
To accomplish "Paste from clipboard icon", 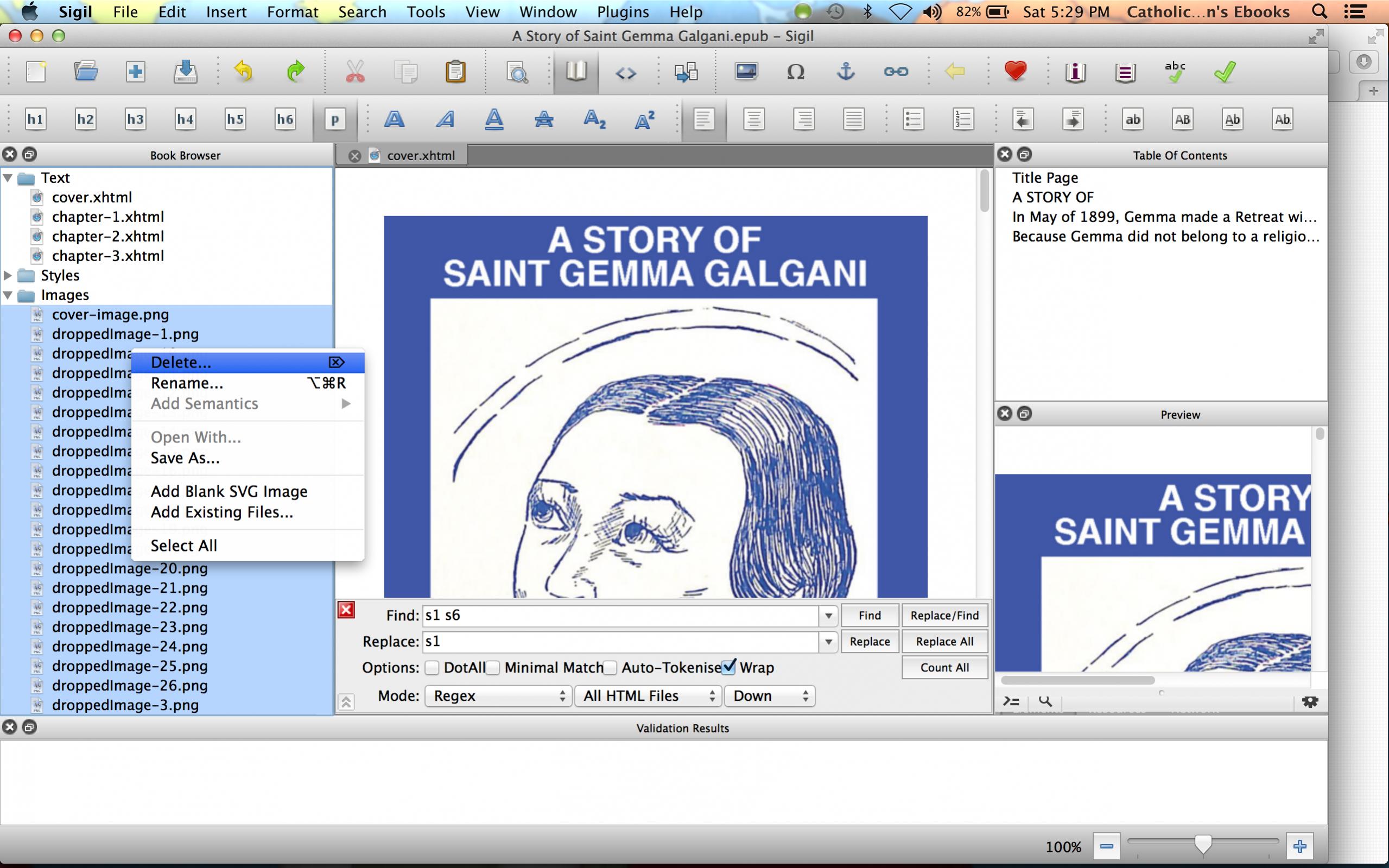I will (x=455, y=72).
